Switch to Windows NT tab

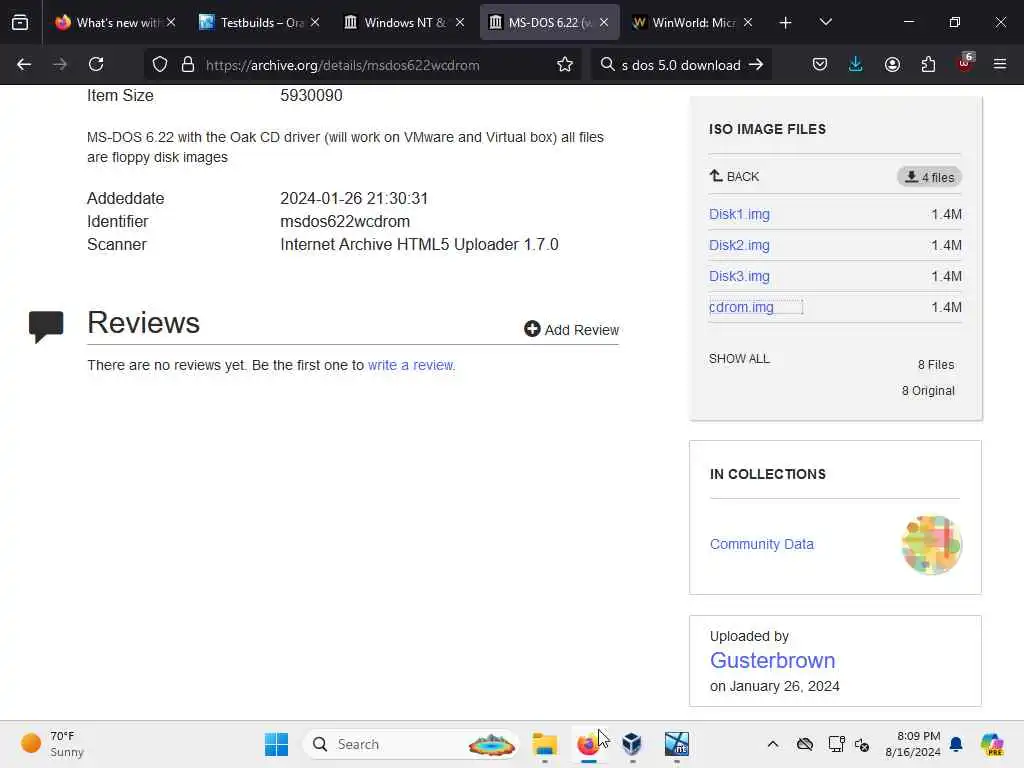point(405,23)
